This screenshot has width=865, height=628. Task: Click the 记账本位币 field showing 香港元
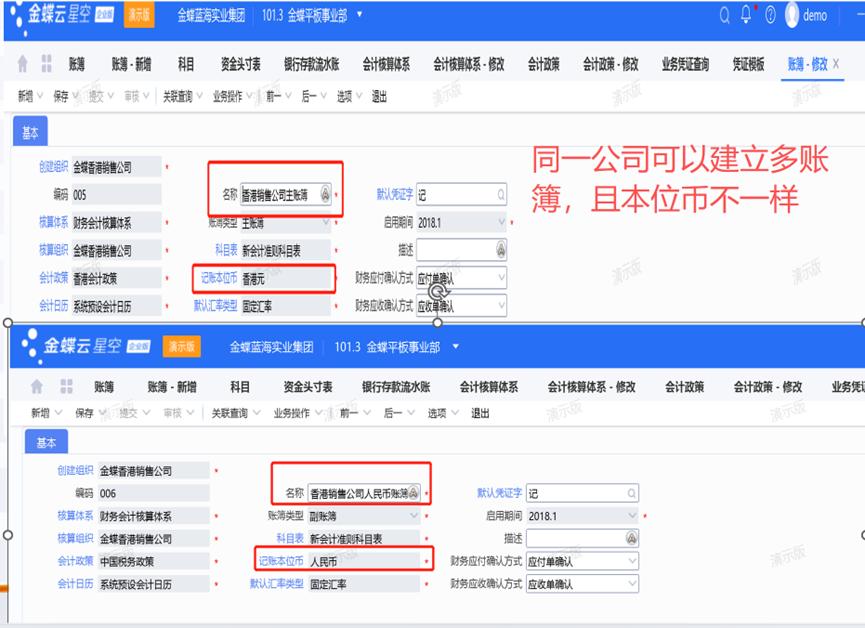[x=285, y=279]
